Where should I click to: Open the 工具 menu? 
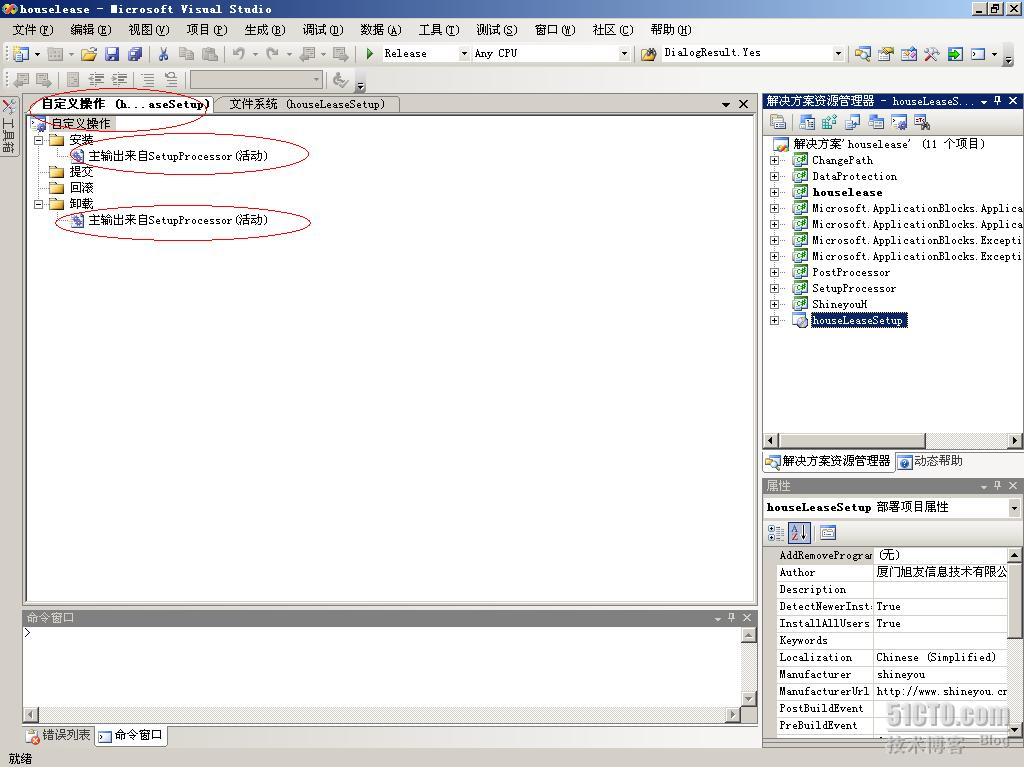439,30
